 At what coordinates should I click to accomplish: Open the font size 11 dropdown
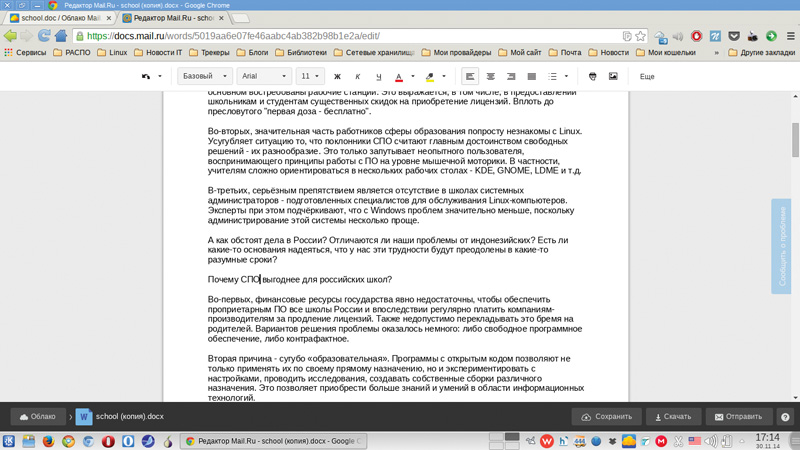pyautogui.click(x=310, y=77)
